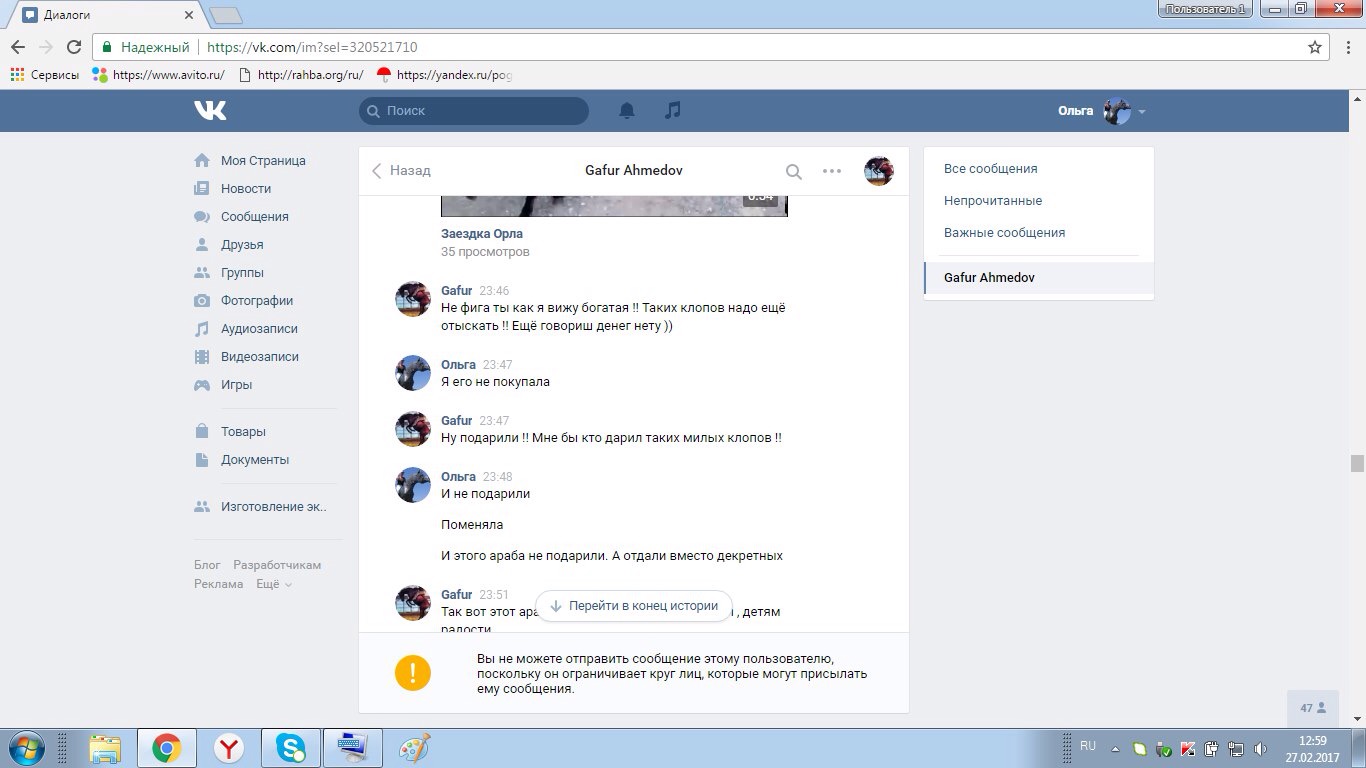Expand the Ещё footer dropdown
Screen dimensions: 1366x768
click(x=273, y=584)
